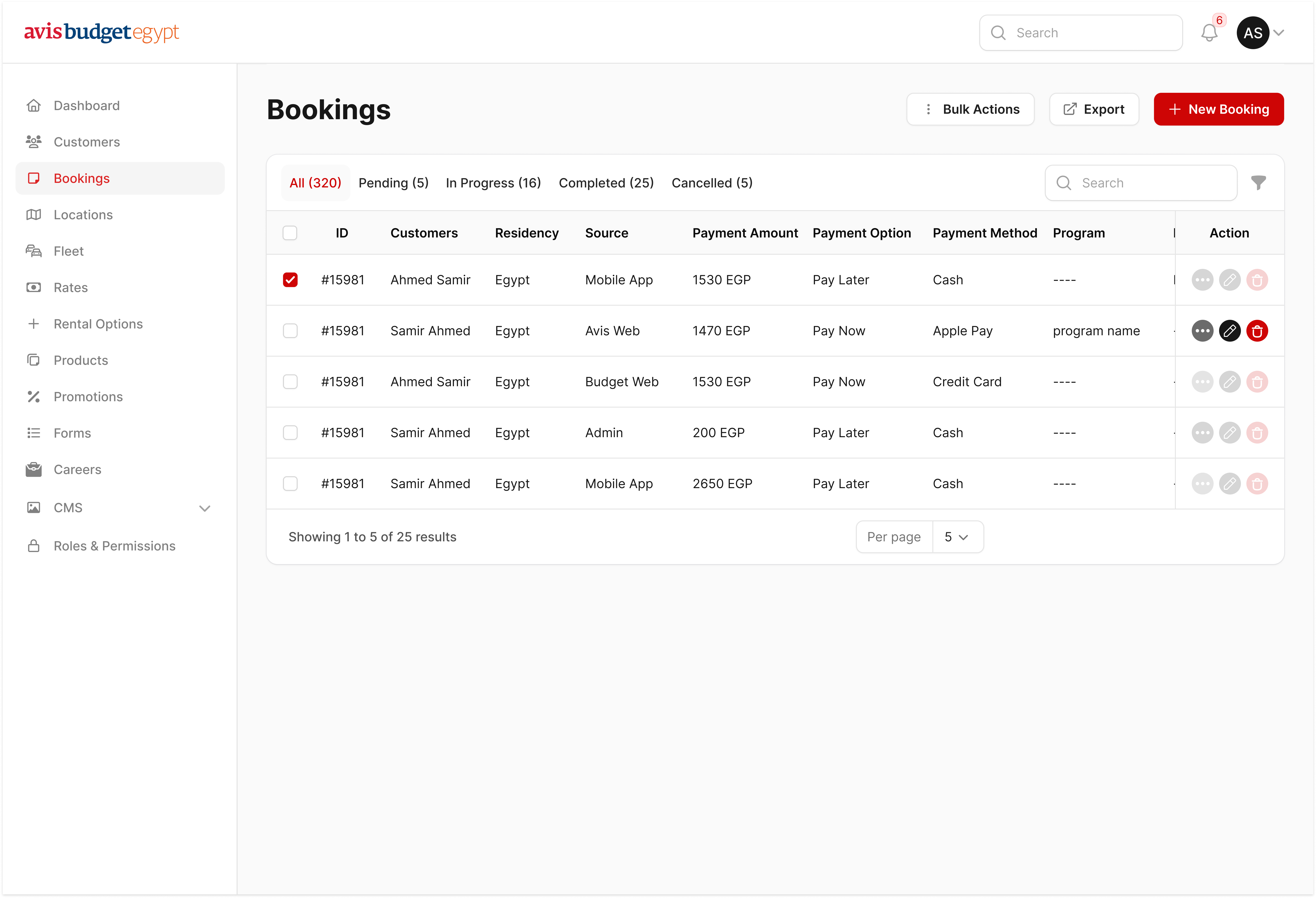
Task: Click the notification bell icon
Action: [1209, 33]
